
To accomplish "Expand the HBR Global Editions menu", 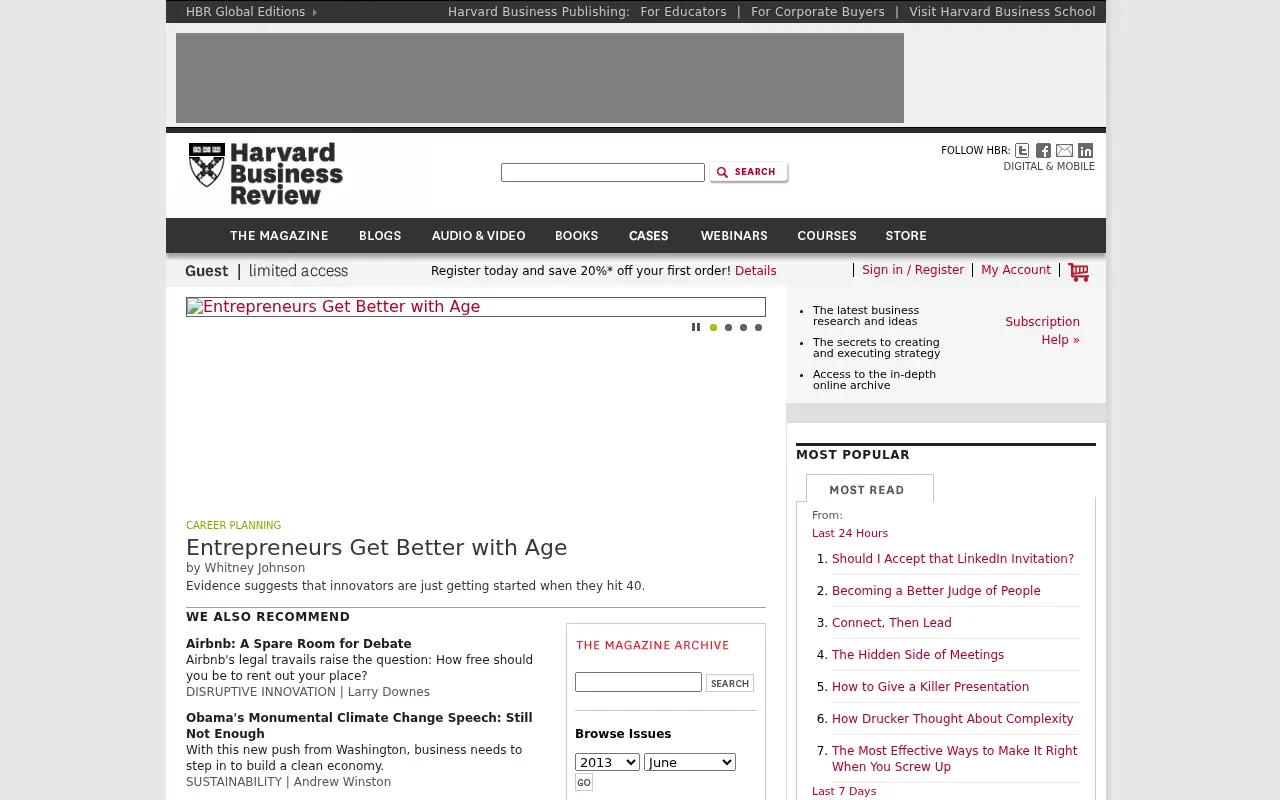I will click(251, 12).
